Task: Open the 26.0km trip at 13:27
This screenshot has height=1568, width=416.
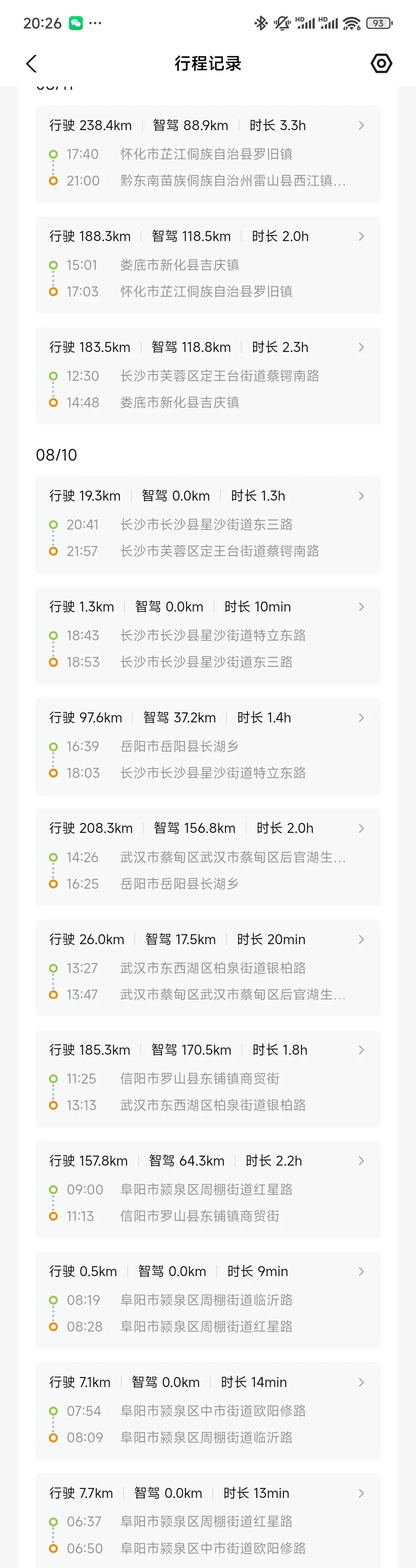Action: [208, 968]
